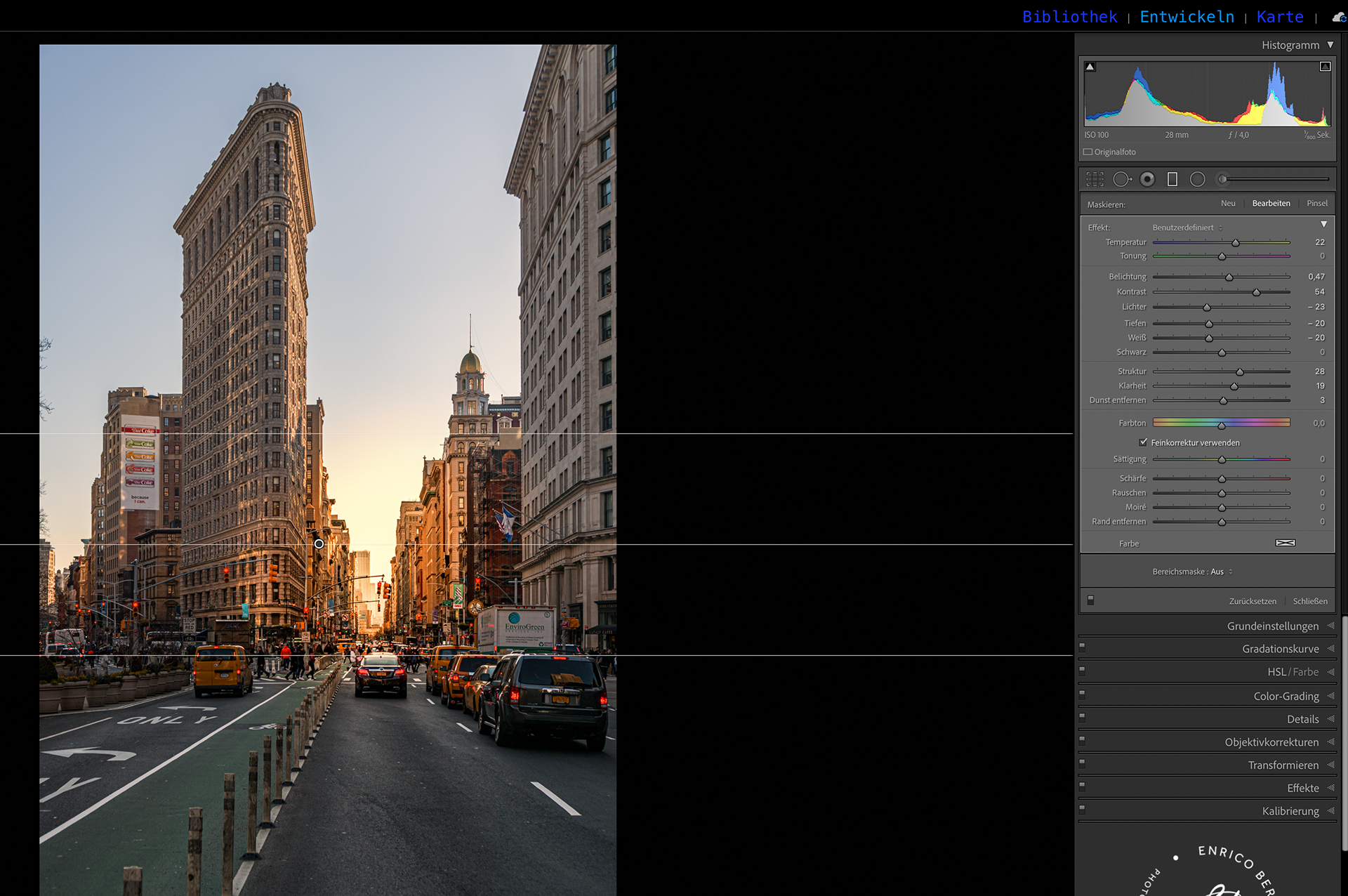Click the Farbton hue slider
1348x896 pixels.
click(x=1222, y=423)
